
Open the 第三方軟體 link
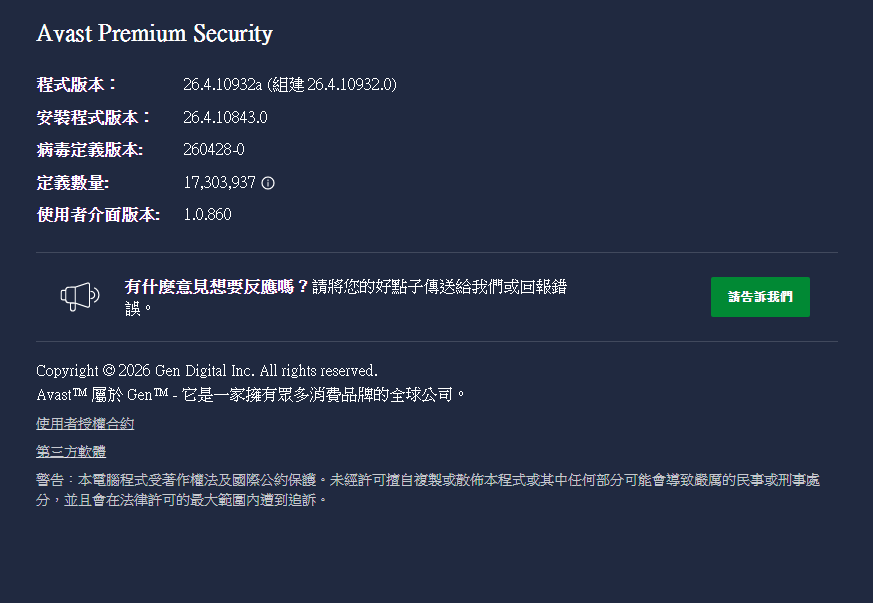(71, 452)
